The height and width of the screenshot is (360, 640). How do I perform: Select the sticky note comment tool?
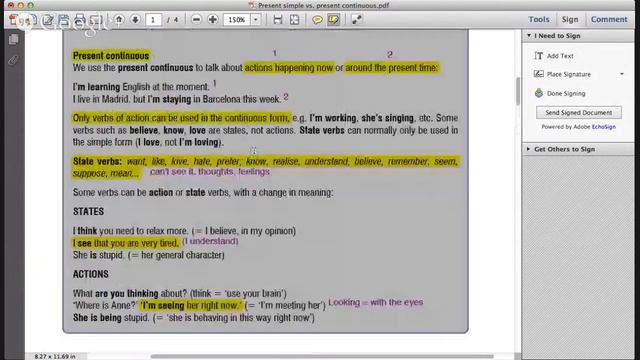click(317, 19)
